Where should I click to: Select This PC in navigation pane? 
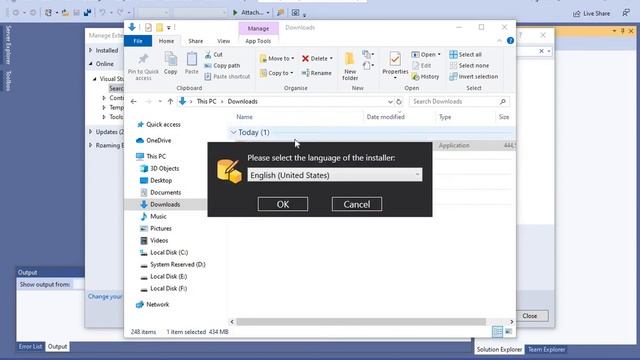point(156,156)
